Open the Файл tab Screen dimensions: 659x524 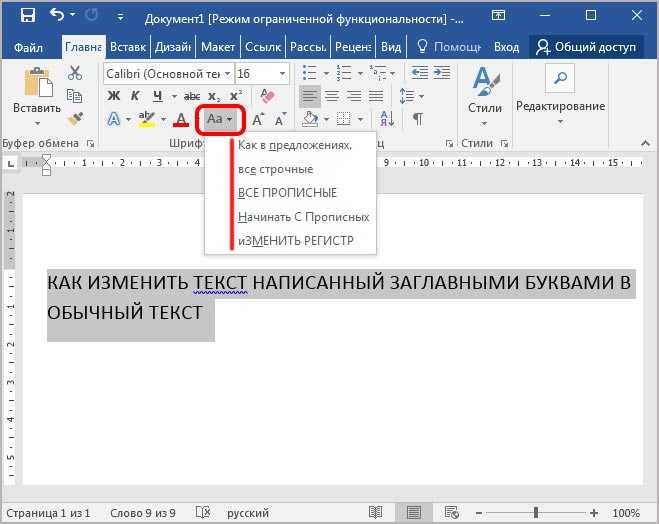click(28, 47)
